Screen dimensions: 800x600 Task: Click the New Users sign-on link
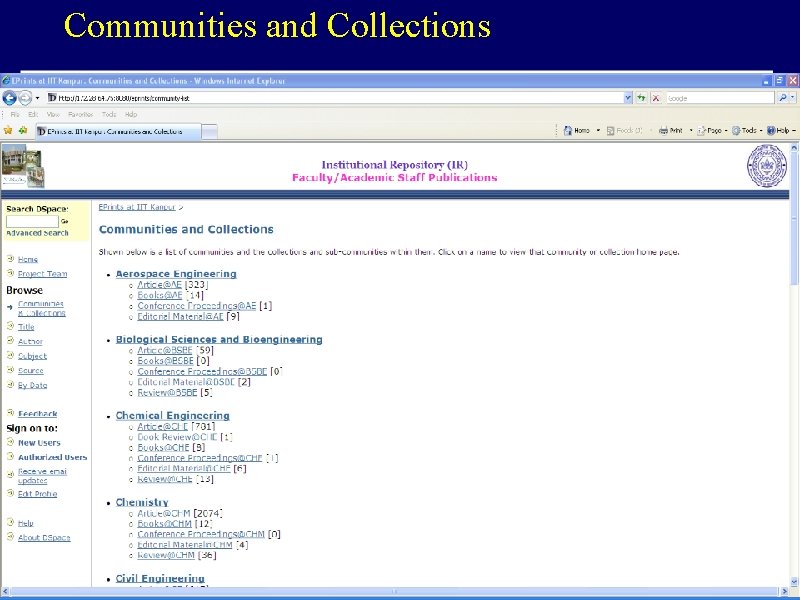point(39,443)
